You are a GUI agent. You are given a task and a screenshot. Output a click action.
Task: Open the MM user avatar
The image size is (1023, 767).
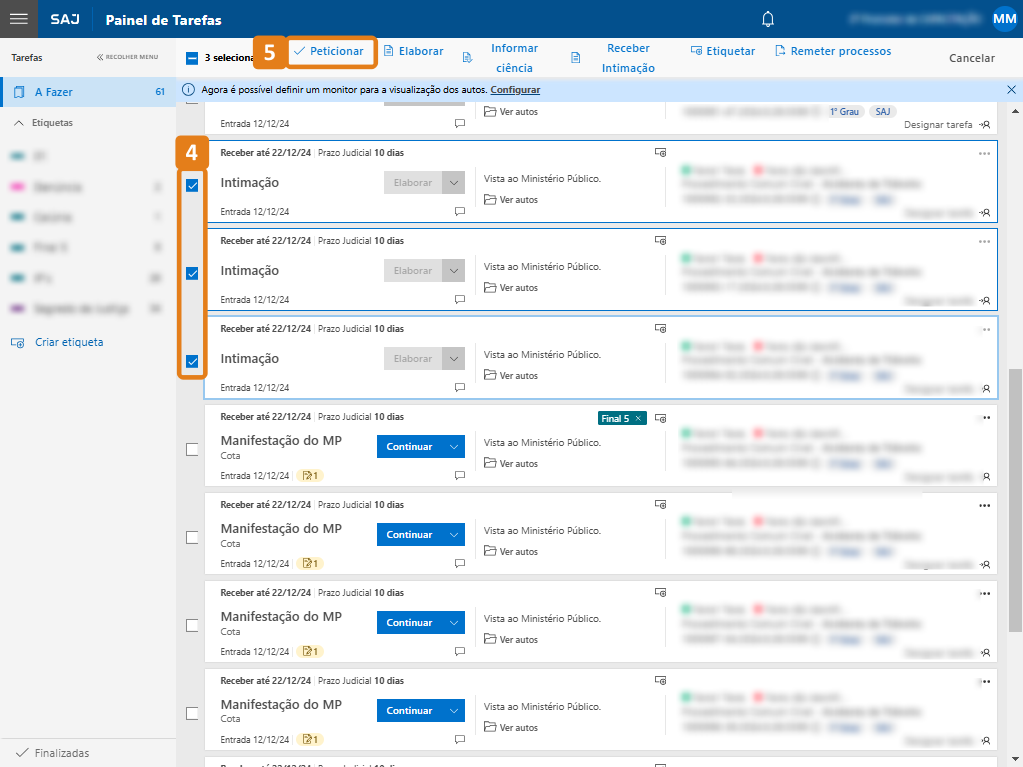point(1004,19)
